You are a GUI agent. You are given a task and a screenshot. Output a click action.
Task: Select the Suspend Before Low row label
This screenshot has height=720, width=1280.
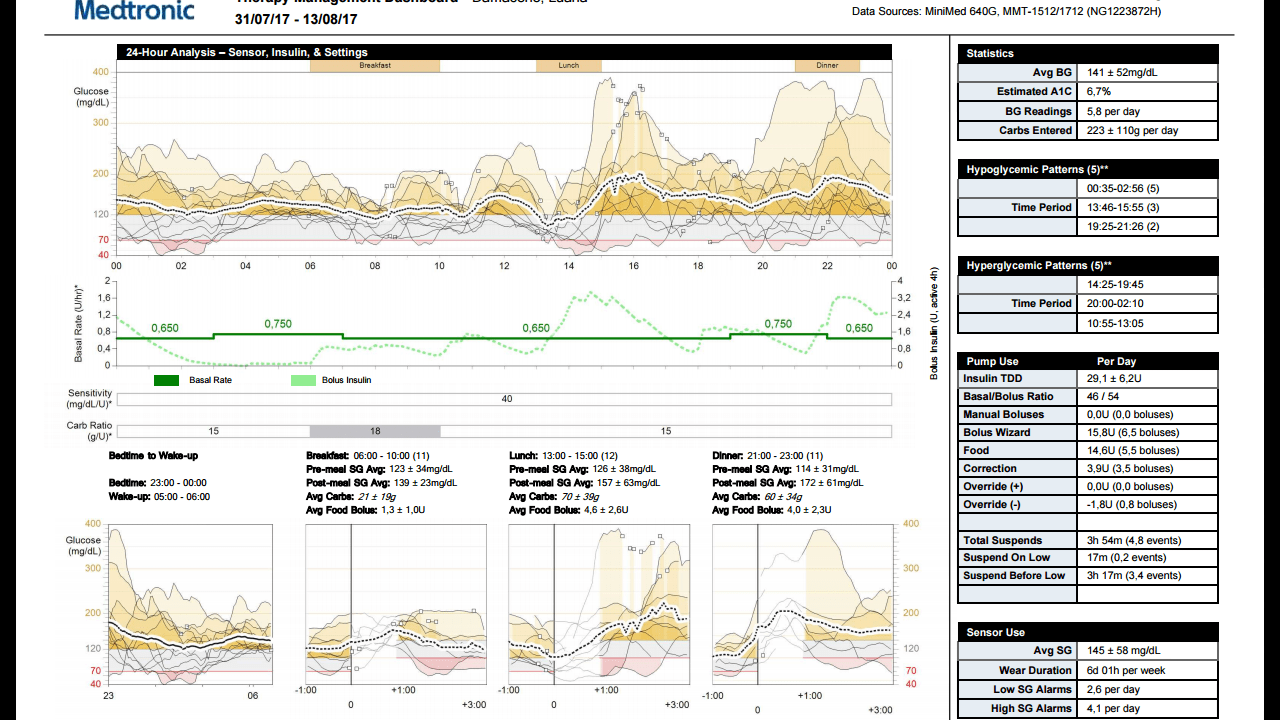coord(1016,576)
